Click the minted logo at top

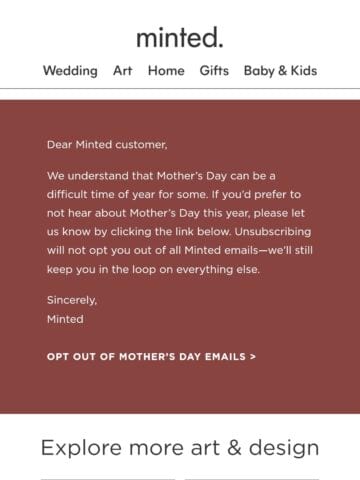pos(180,37)
